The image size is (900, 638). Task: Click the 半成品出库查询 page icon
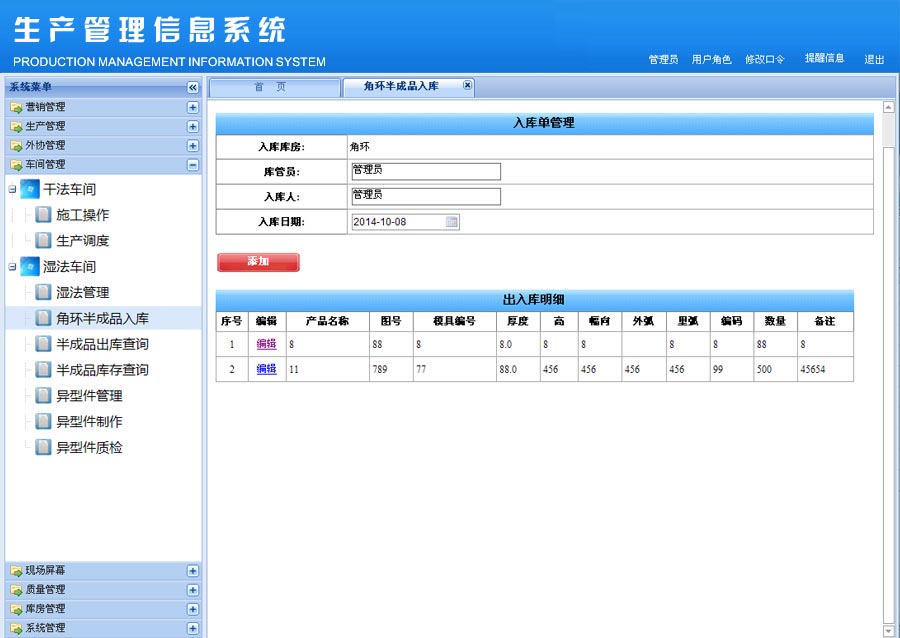pyautogui.click(x=43, y=344)
